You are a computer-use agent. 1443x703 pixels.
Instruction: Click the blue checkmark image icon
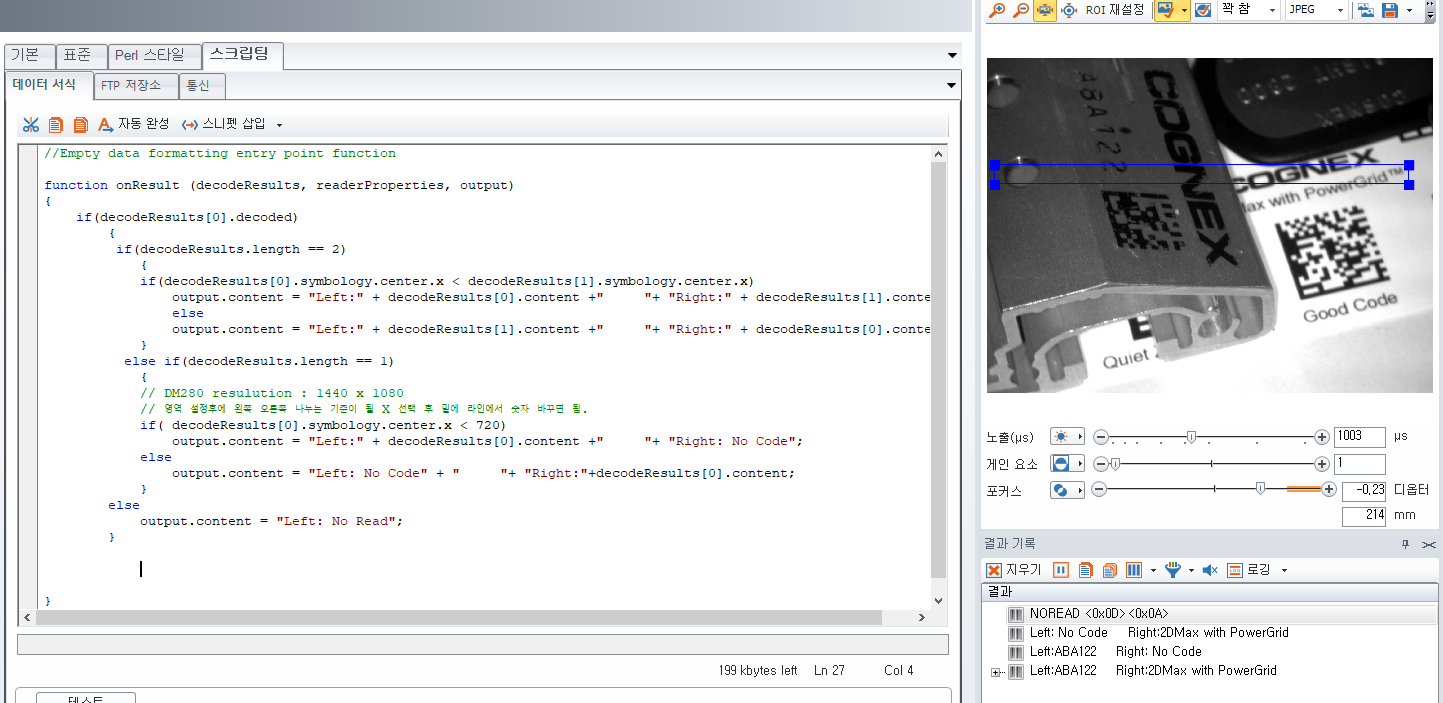coord(1203,10)
